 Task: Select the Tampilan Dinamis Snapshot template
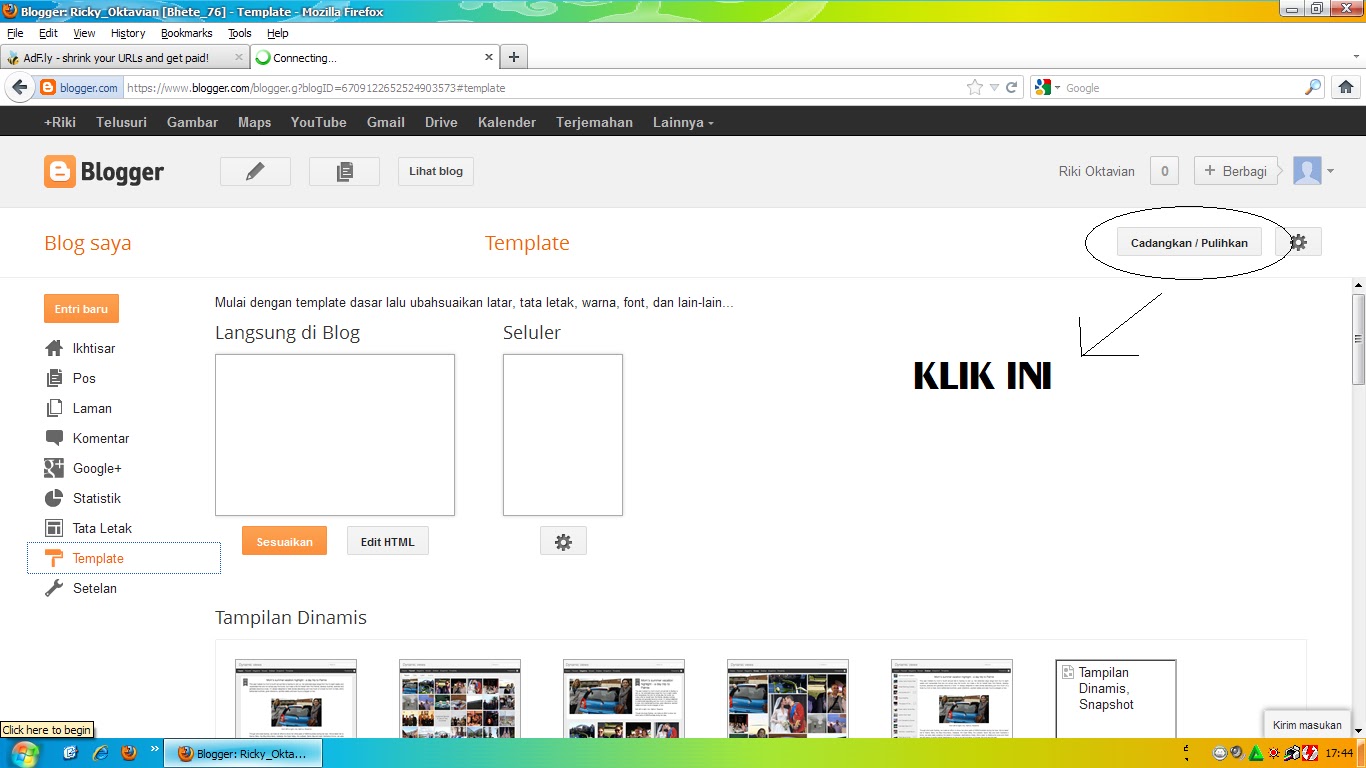[1116, 698]
